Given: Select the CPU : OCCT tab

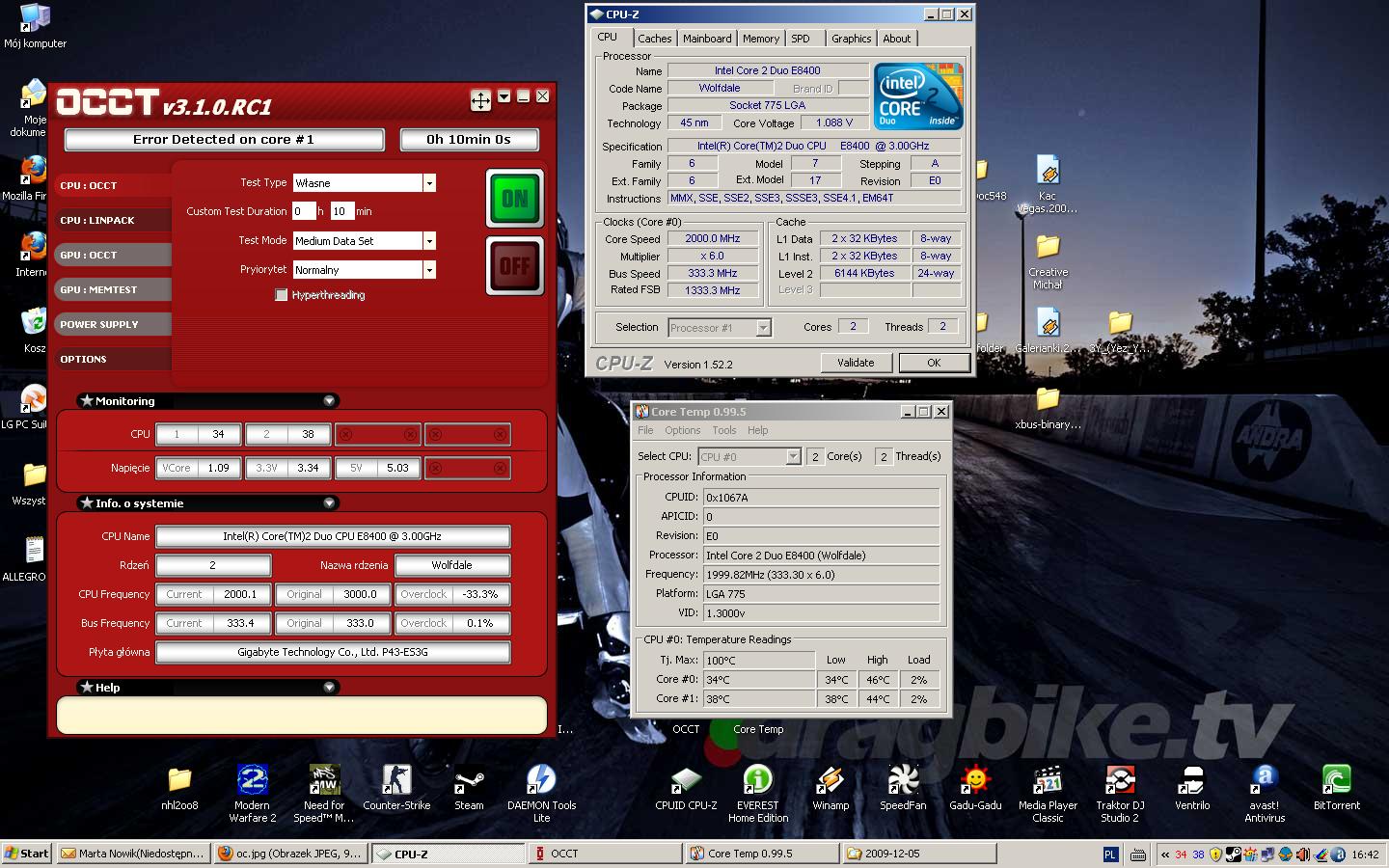Looking at the screenshot, I should coord(113,185).
